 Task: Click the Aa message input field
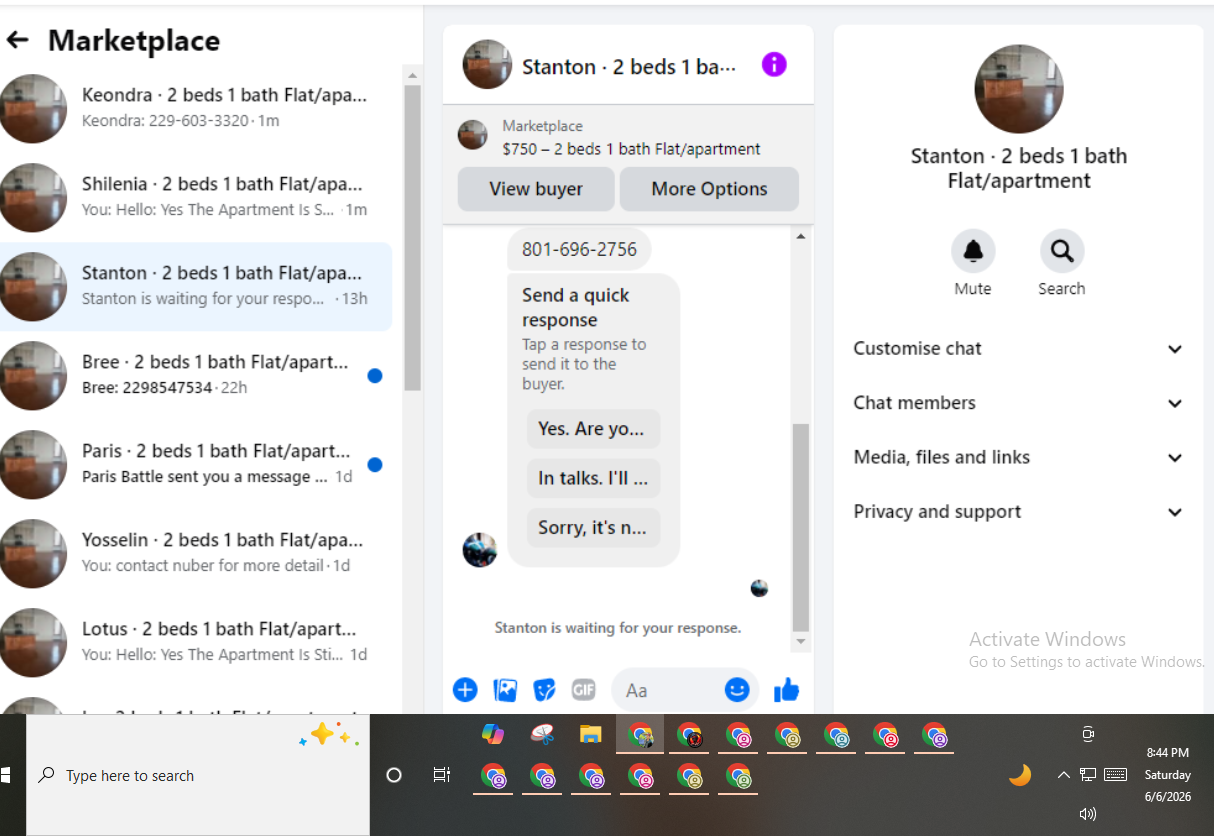pos(670,690)
